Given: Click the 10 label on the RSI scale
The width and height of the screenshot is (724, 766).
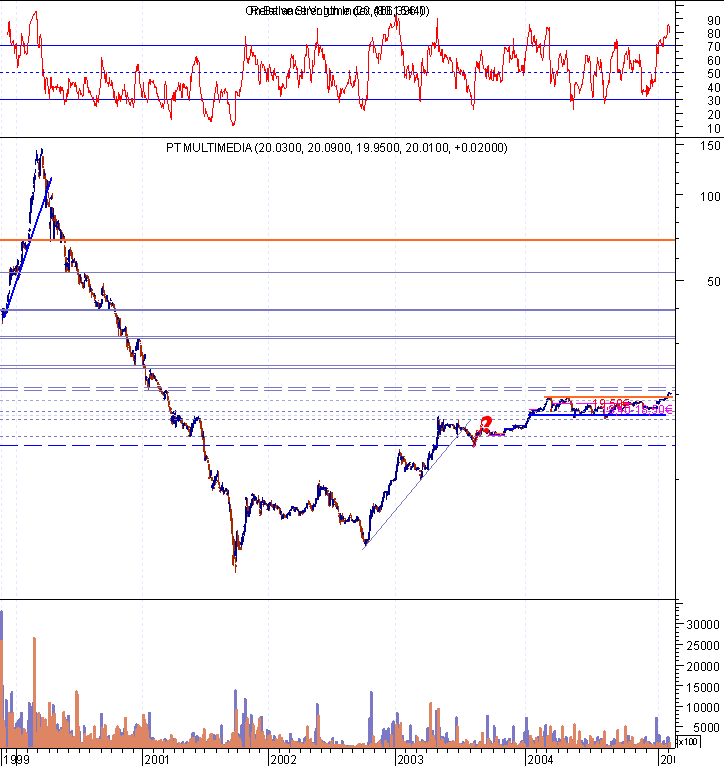Looking at the screenshot, I should 714,129.
